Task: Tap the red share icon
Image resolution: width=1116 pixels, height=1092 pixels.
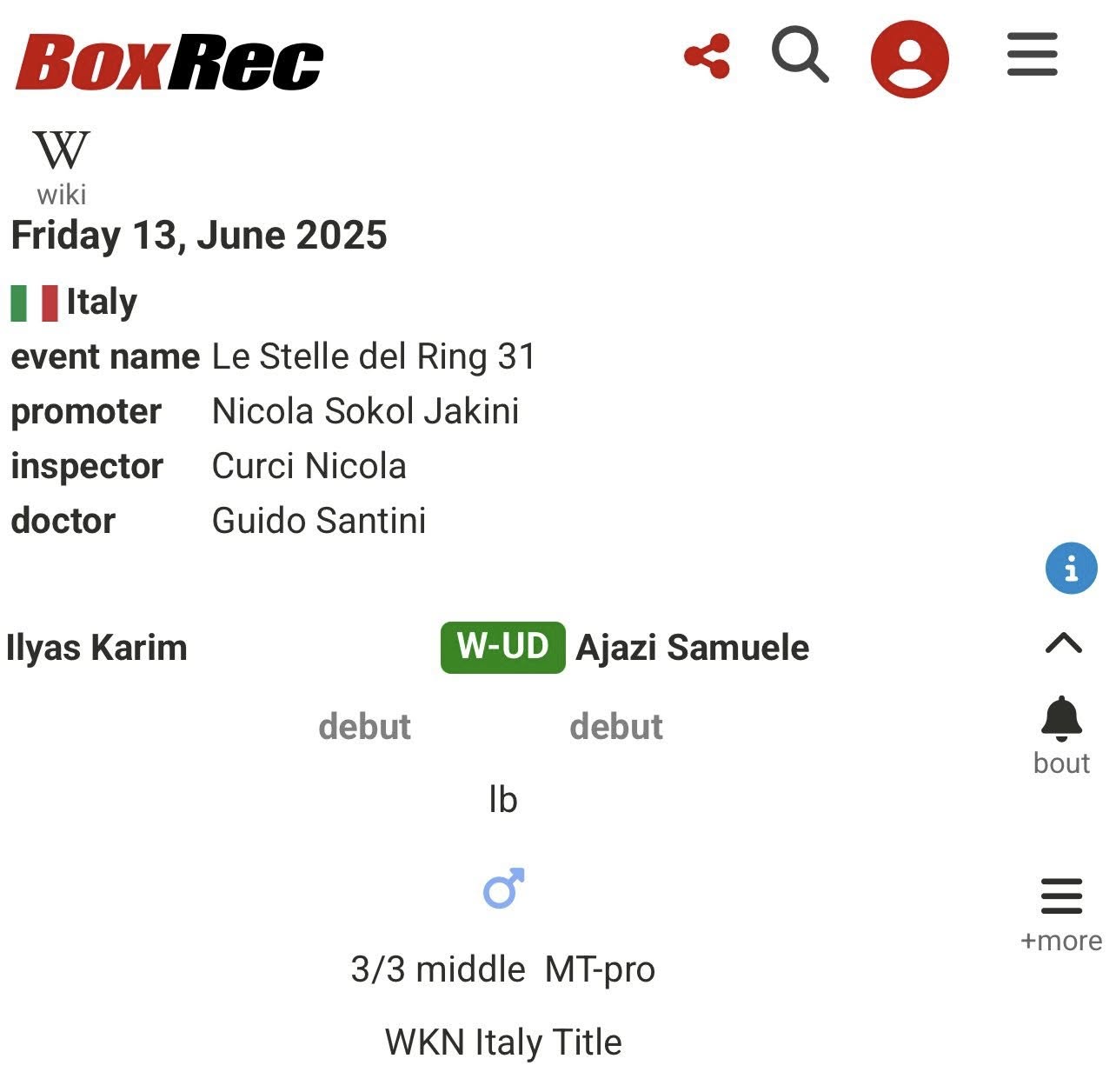Action: 707,57
